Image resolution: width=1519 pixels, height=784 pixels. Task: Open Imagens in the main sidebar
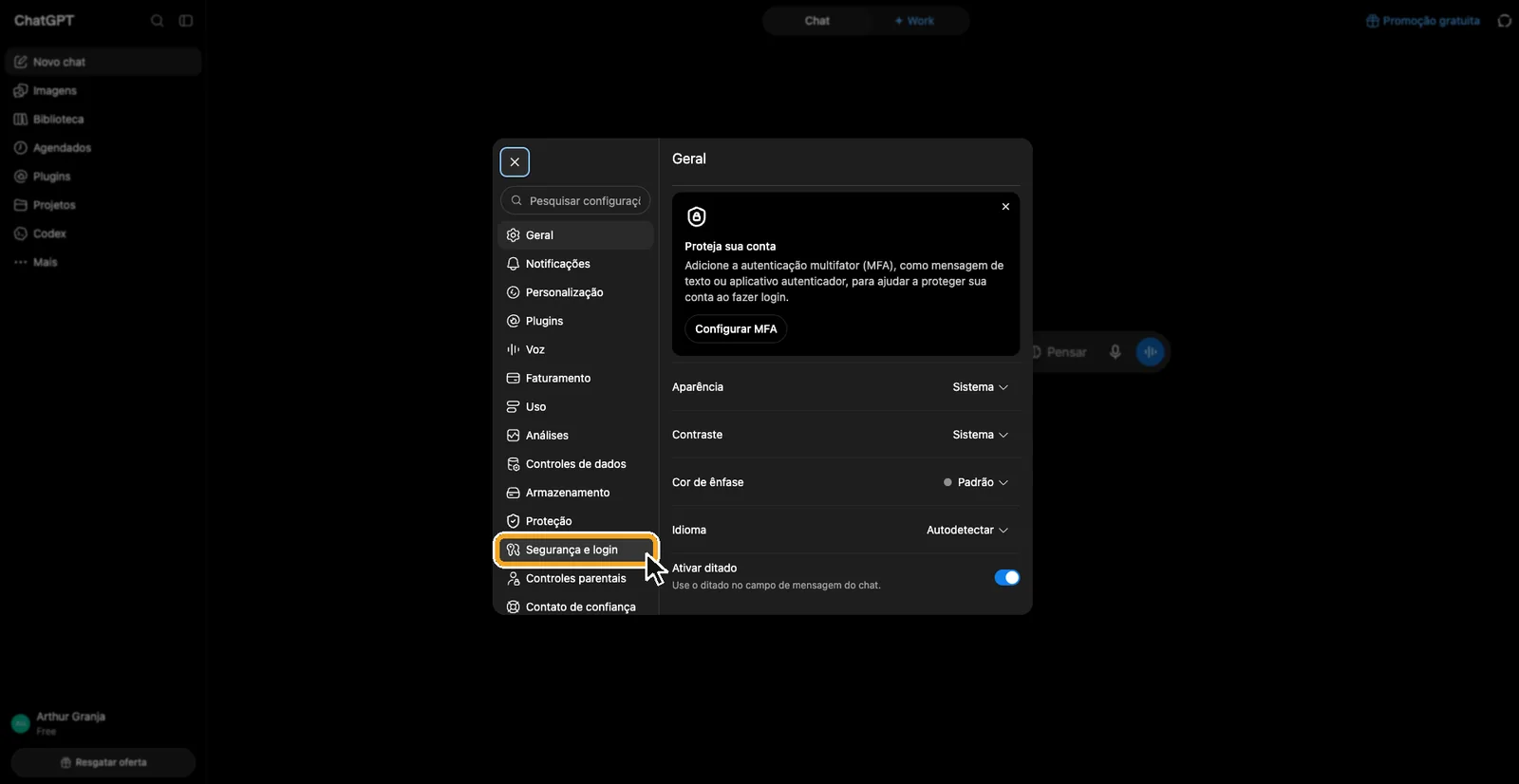point(103,90)
